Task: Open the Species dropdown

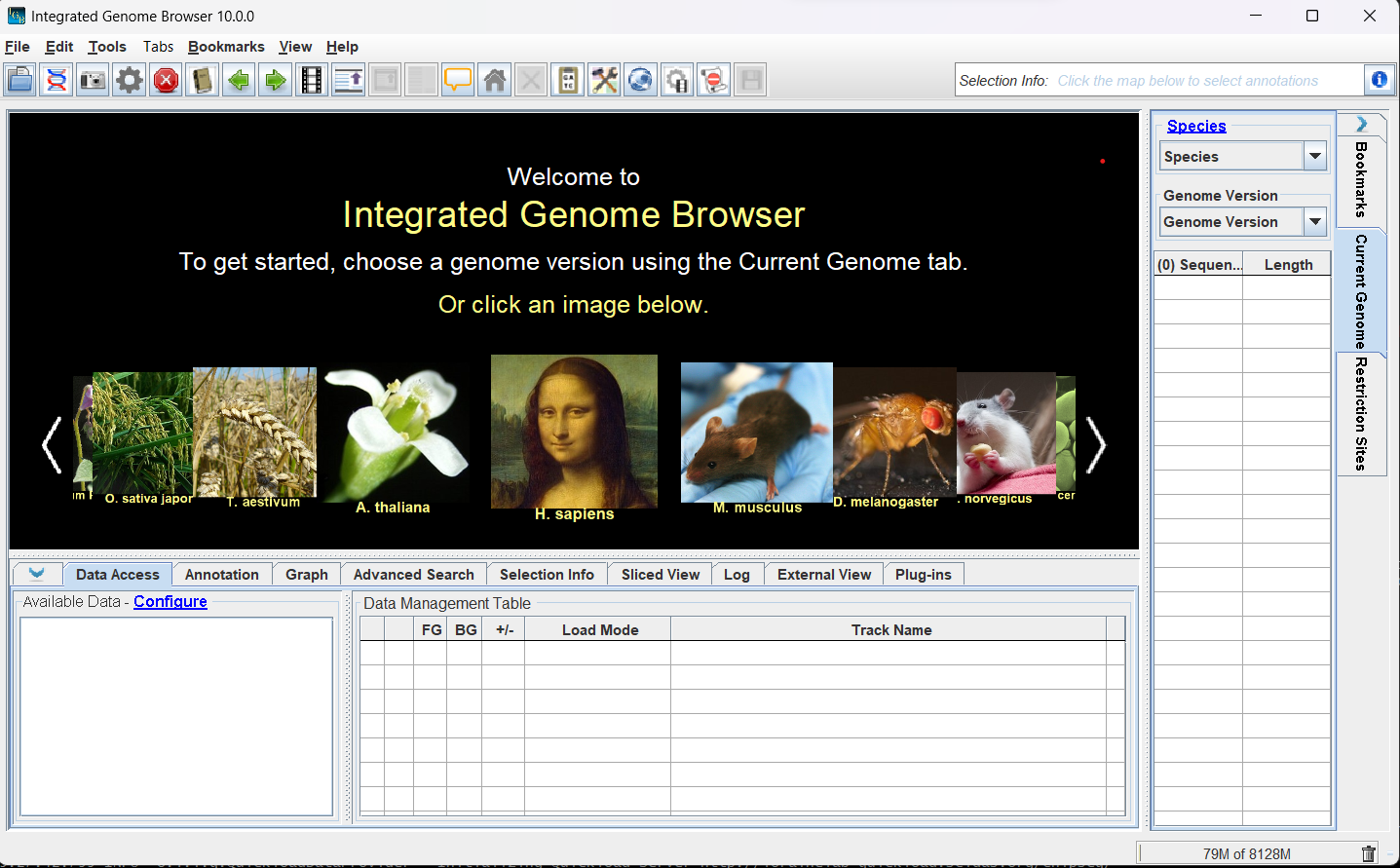Action: (1314, 156)
